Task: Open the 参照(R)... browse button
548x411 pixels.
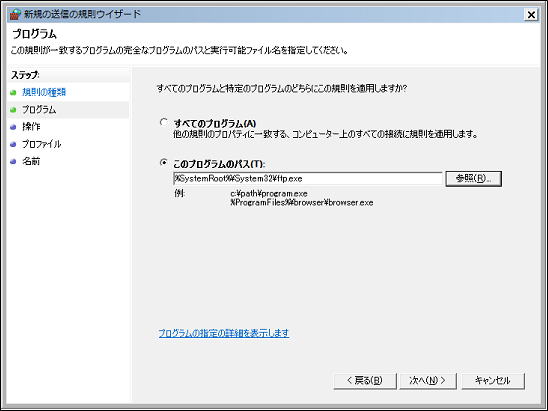Action: click(x=474, y=179)
